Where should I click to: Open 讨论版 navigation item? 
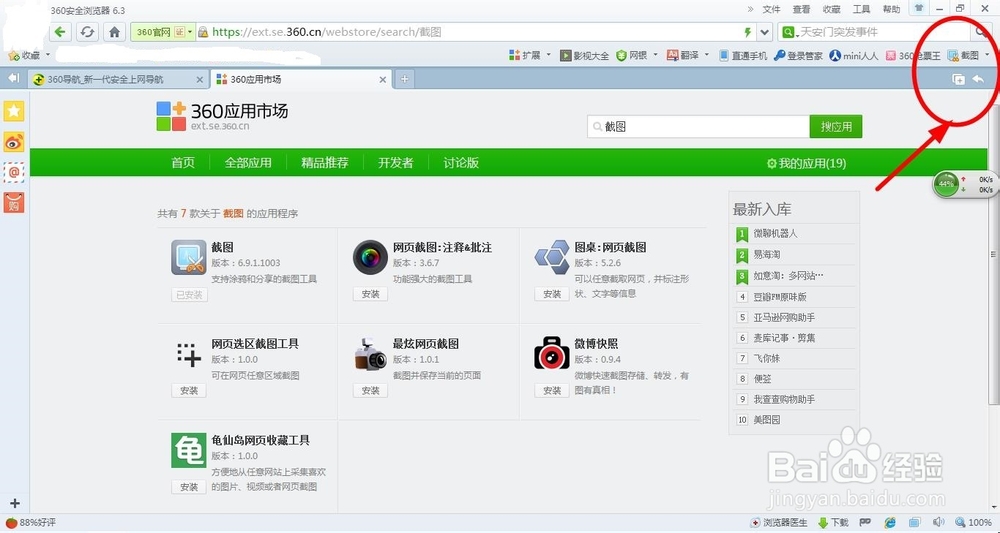tap(461, 163)
